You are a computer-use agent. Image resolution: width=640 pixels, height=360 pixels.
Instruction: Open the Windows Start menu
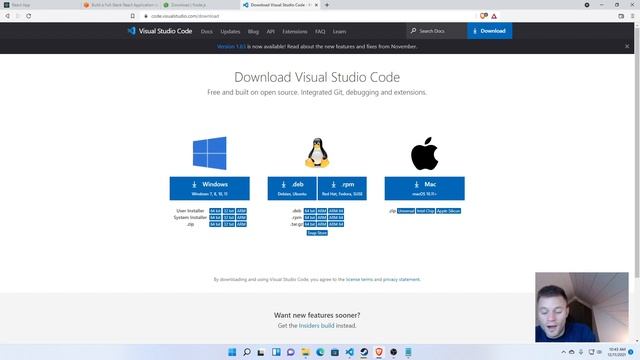pos(232,352)
